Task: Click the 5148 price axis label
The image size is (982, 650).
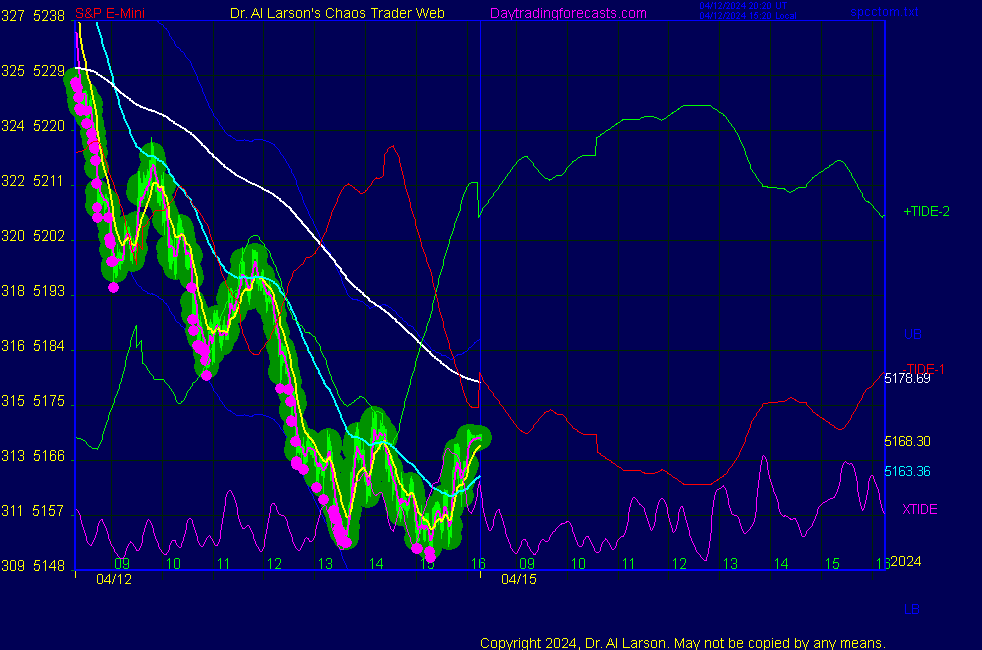Action: point(49,566)
